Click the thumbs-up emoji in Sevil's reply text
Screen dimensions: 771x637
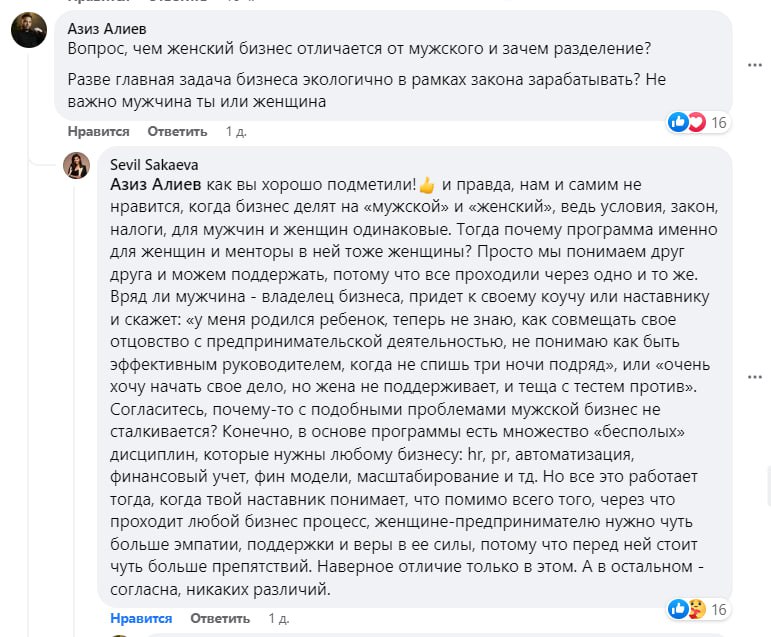coord(427,185)
